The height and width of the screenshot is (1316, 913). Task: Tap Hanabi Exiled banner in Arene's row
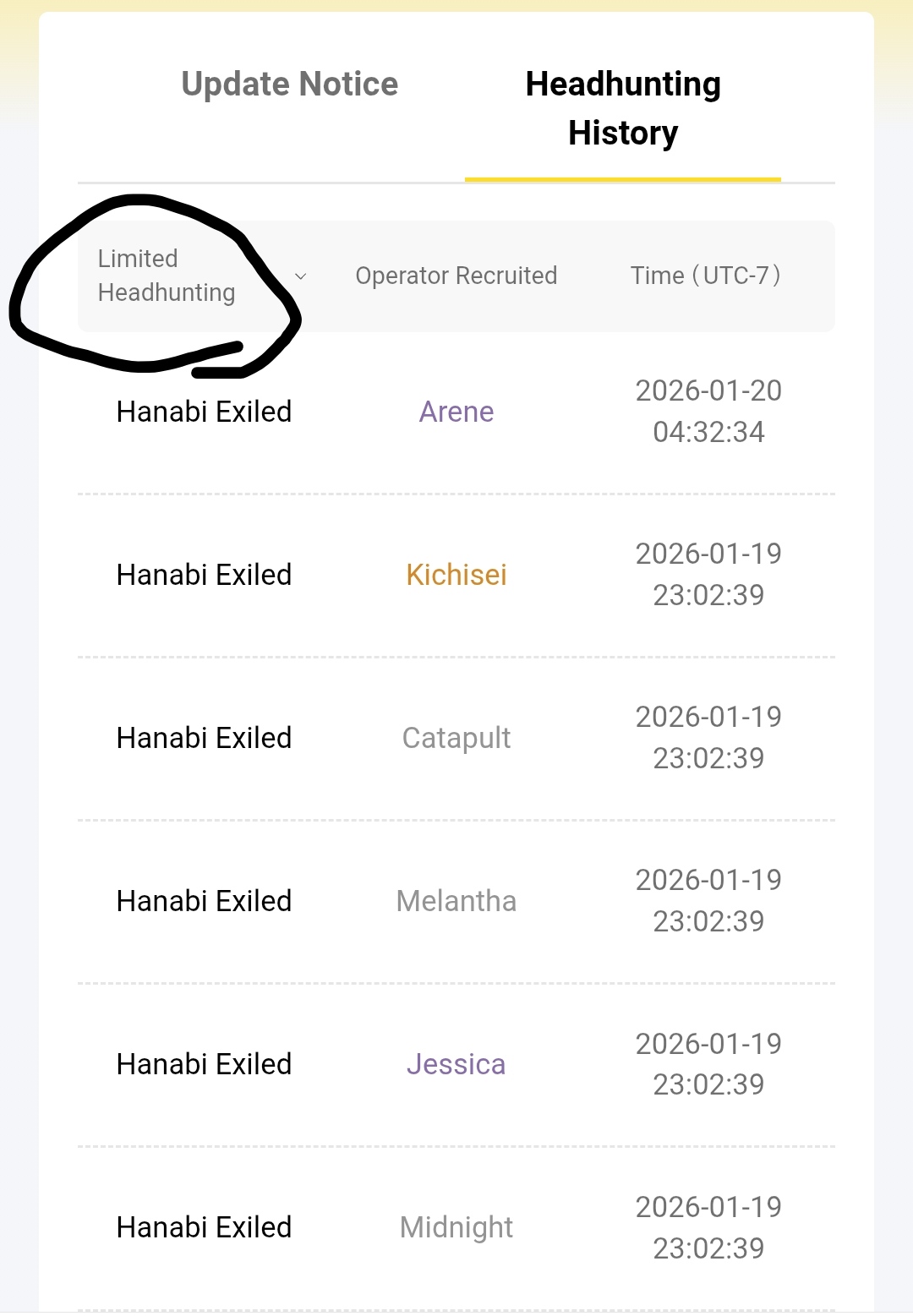(204, 412)
